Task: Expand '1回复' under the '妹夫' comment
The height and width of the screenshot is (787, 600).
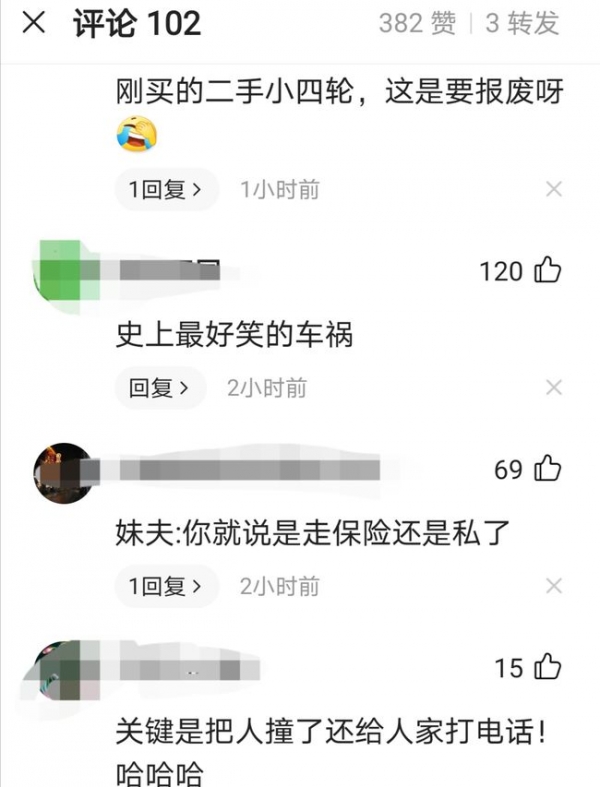Action: click(x=167, y=586)
